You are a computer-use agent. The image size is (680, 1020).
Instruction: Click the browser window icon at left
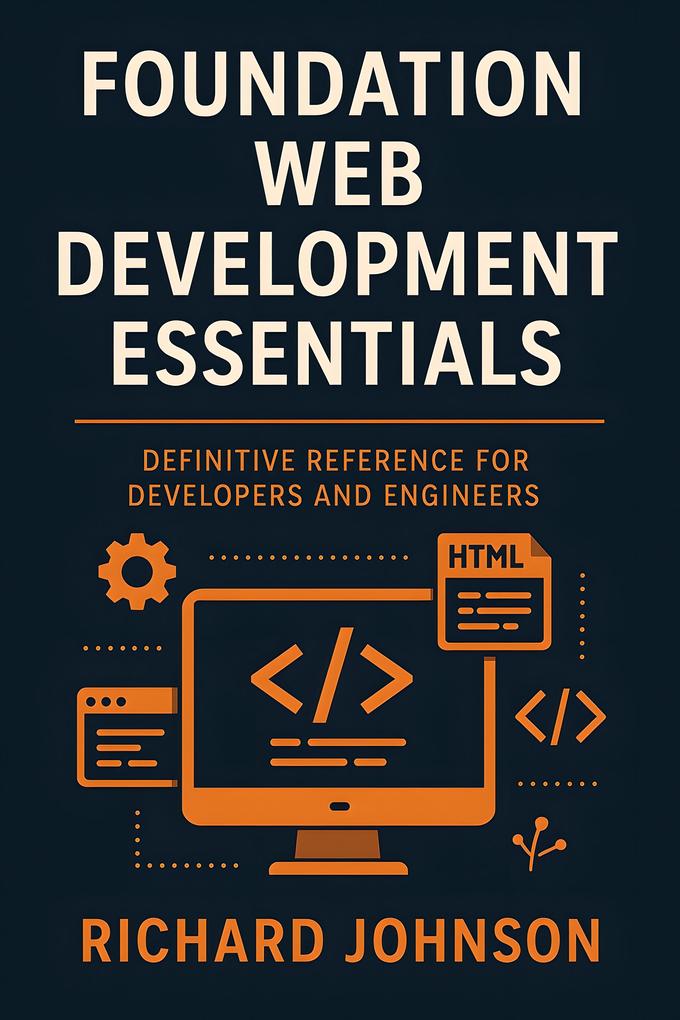click(x=128, y=736)
